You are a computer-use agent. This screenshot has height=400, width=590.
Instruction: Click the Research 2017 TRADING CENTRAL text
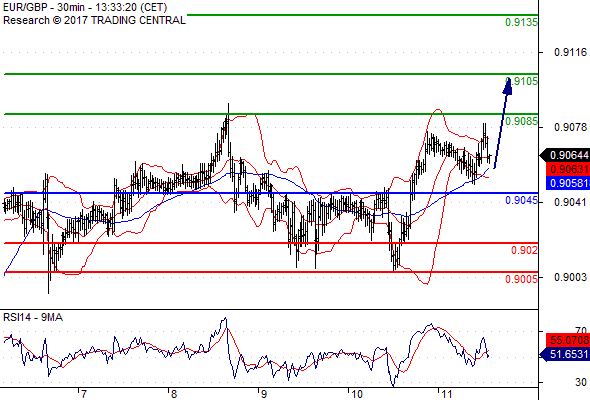tap(94, 20)
